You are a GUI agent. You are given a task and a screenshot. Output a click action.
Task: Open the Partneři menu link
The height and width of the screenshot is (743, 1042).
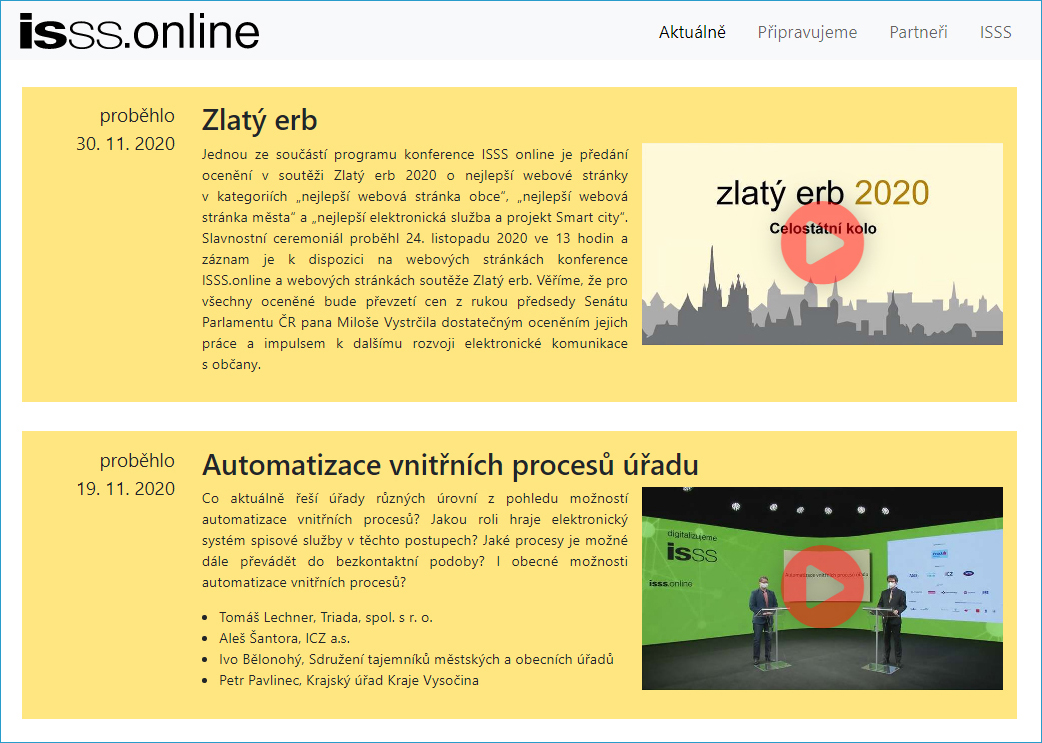click(918, 32)
